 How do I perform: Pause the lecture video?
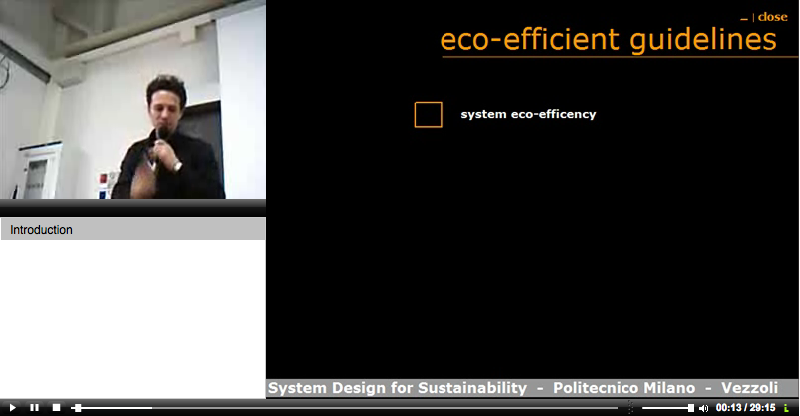coord(34,408)
